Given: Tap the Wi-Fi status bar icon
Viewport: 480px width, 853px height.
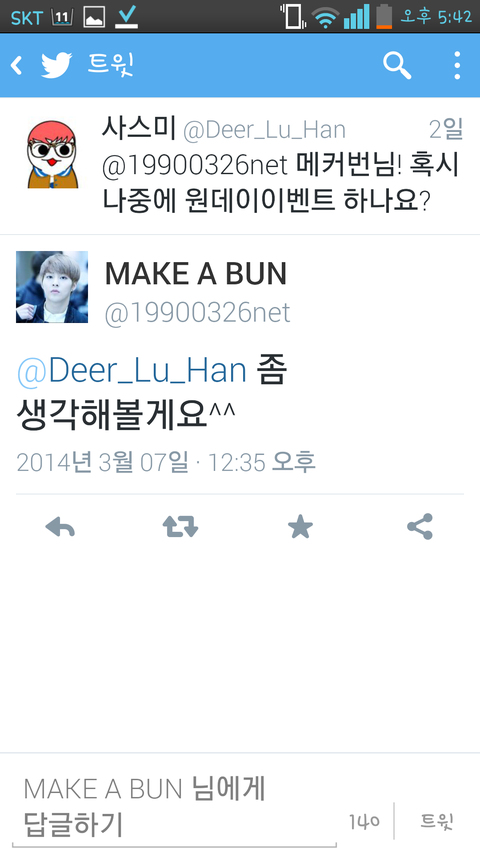Looking at the screenshot, I should pyautogui.click(x=325, y=17).
